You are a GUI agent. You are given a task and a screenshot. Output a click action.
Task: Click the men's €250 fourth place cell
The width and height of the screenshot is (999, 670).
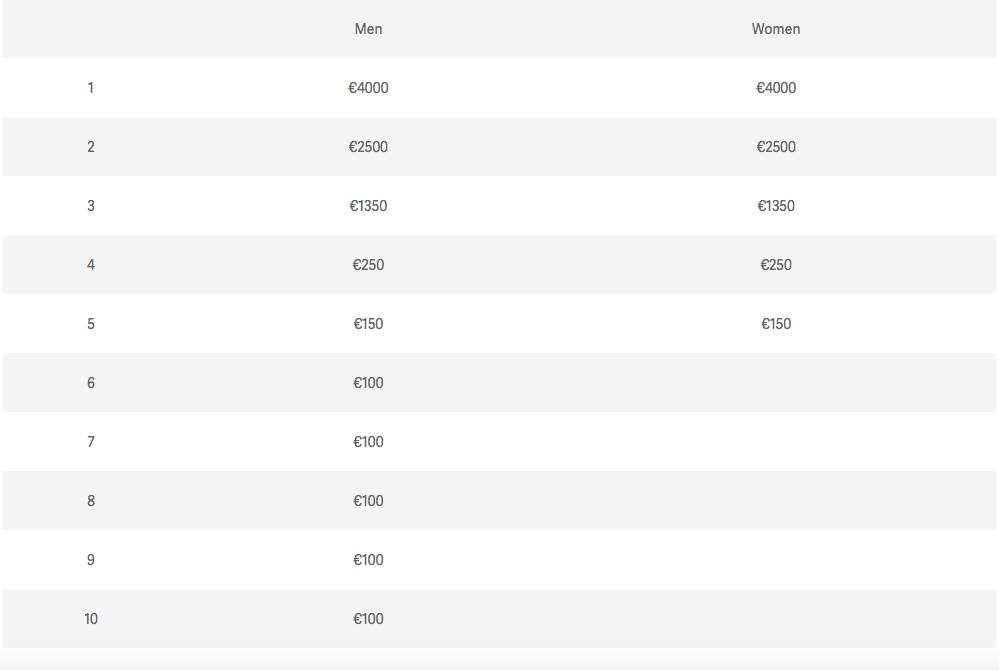pyautogui.click(x=368, y=265)
